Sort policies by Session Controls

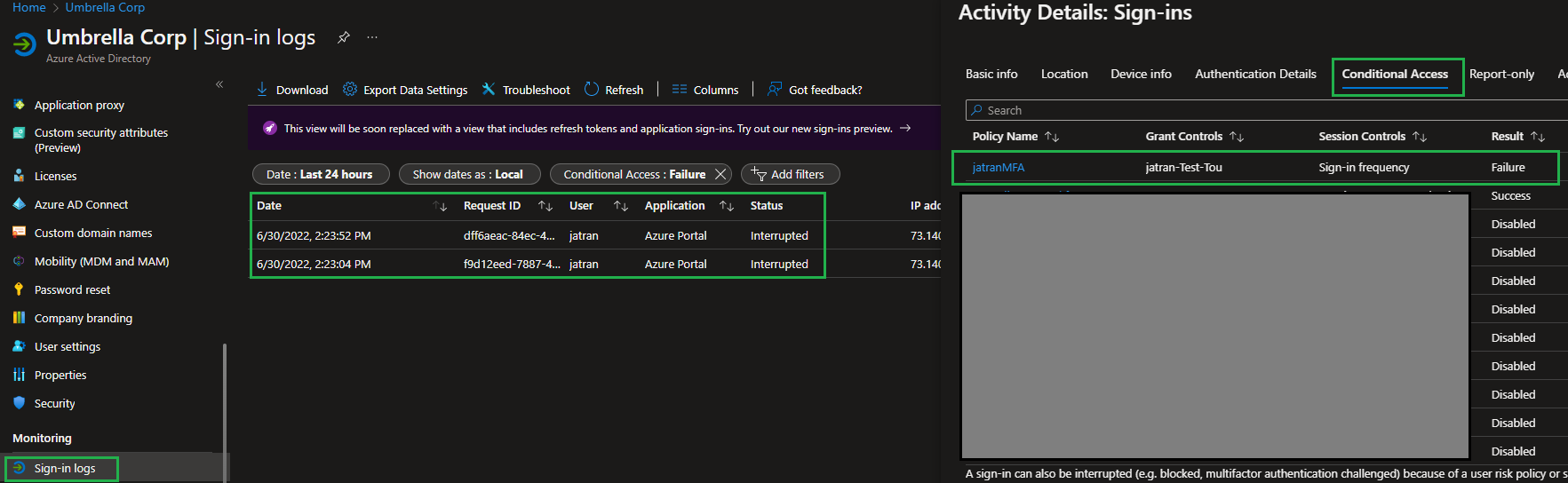tap(1420, 137)
